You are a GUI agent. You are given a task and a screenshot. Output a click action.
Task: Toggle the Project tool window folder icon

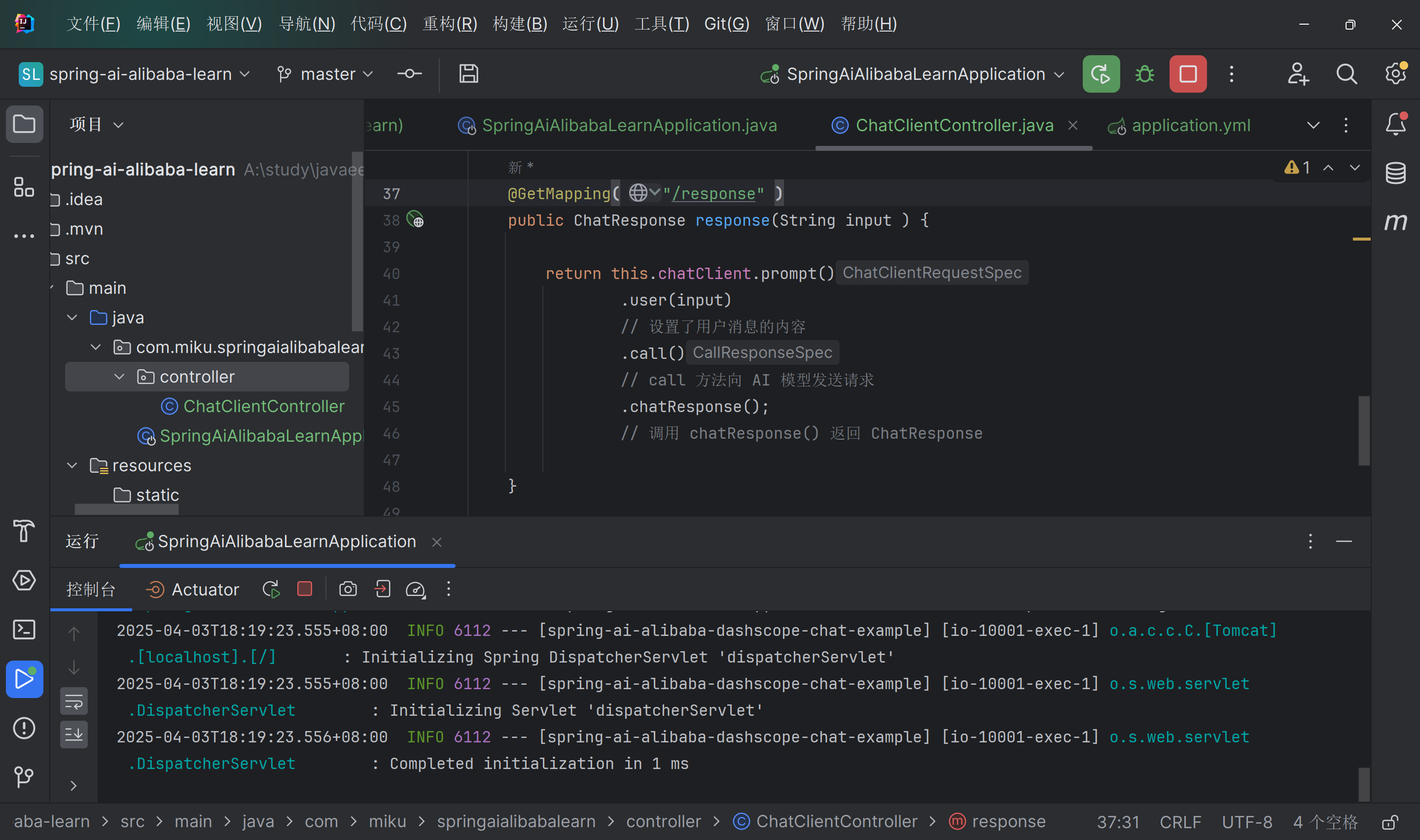(x=24, y=124)
